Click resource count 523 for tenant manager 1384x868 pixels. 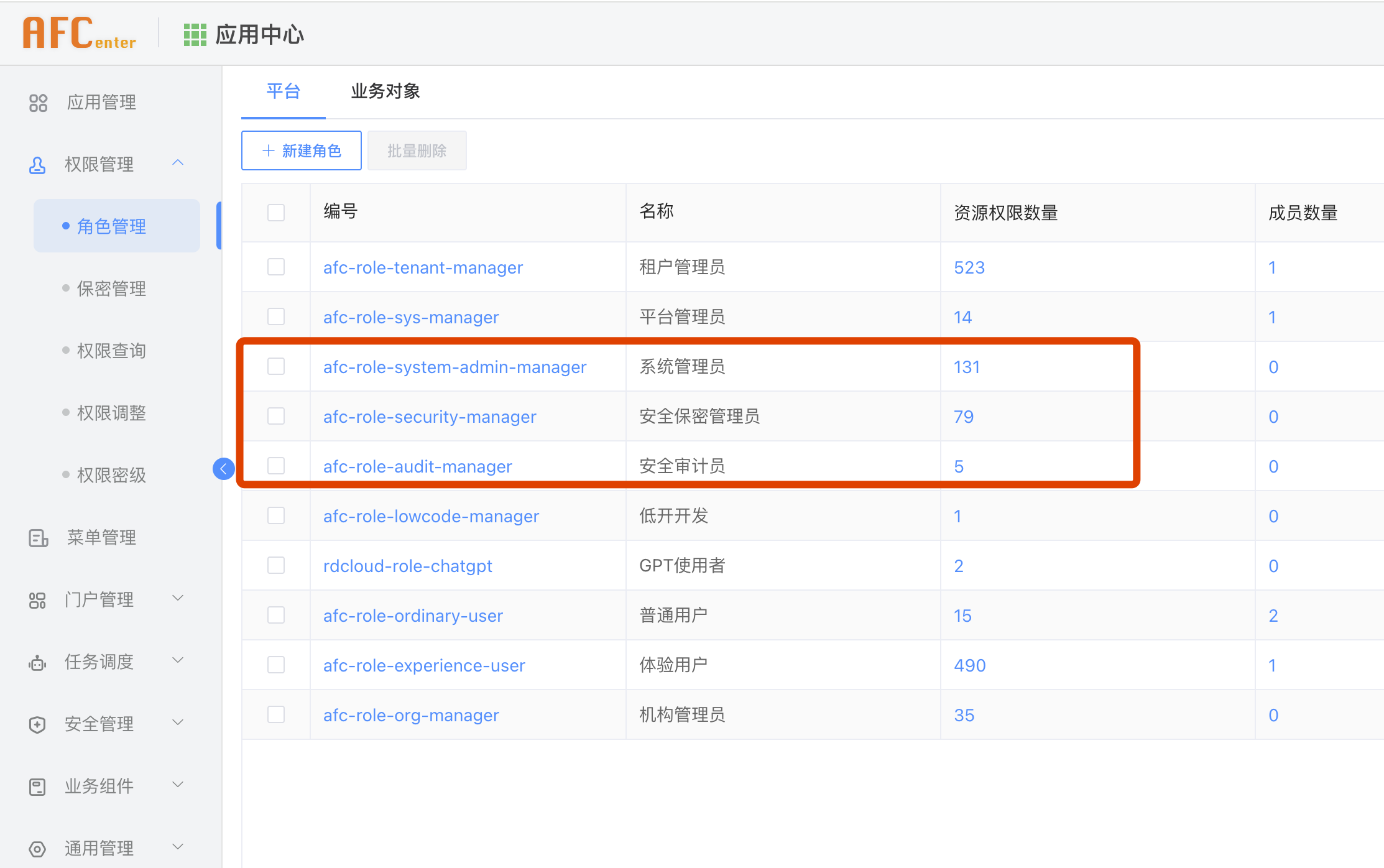tap(969, 267)
